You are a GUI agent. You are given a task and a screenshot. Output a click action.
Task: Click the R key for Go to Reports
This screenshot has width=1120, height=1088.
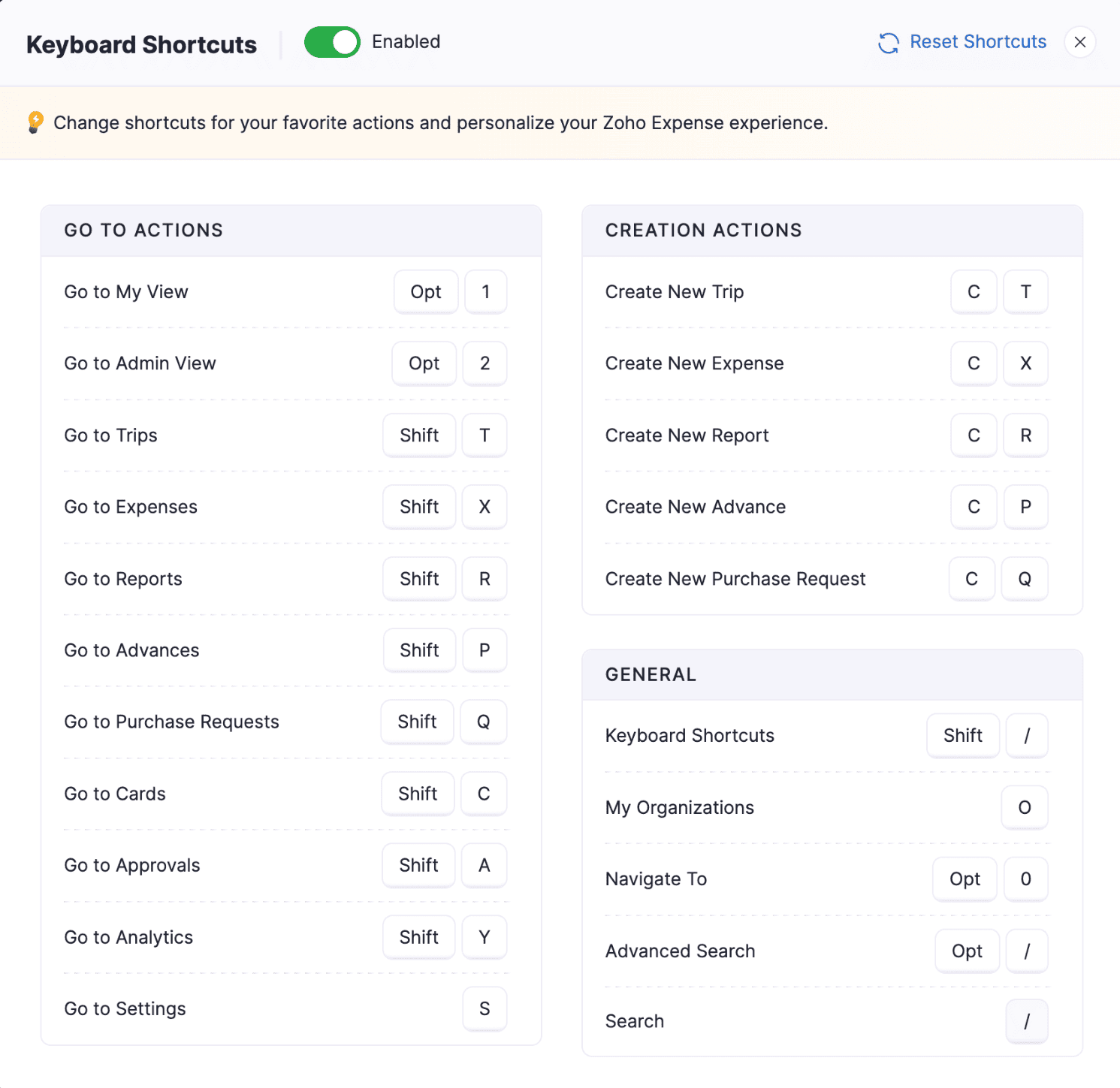tap(485, 579)
